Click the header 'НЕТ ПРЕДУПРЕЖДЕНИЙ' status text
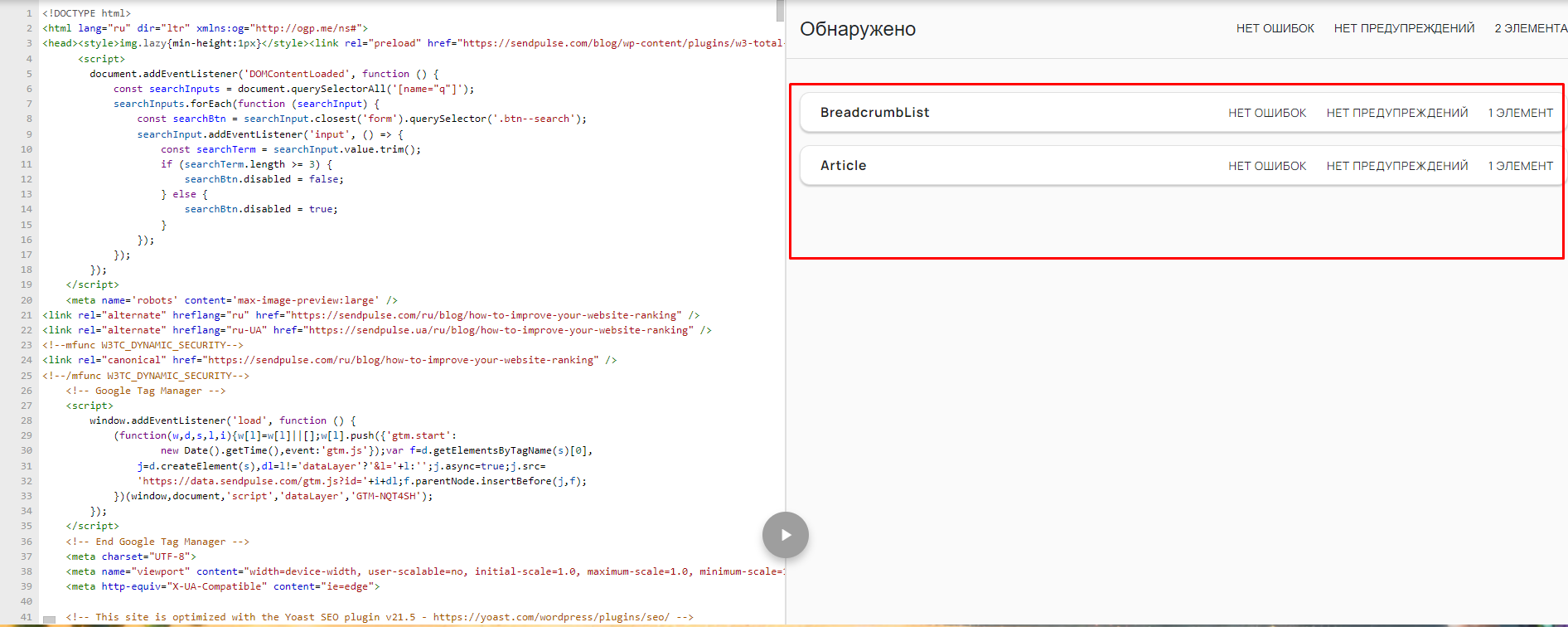The height and width of the screenshot is (627, 1568). pyautogui.click(x=1404, y=28)
